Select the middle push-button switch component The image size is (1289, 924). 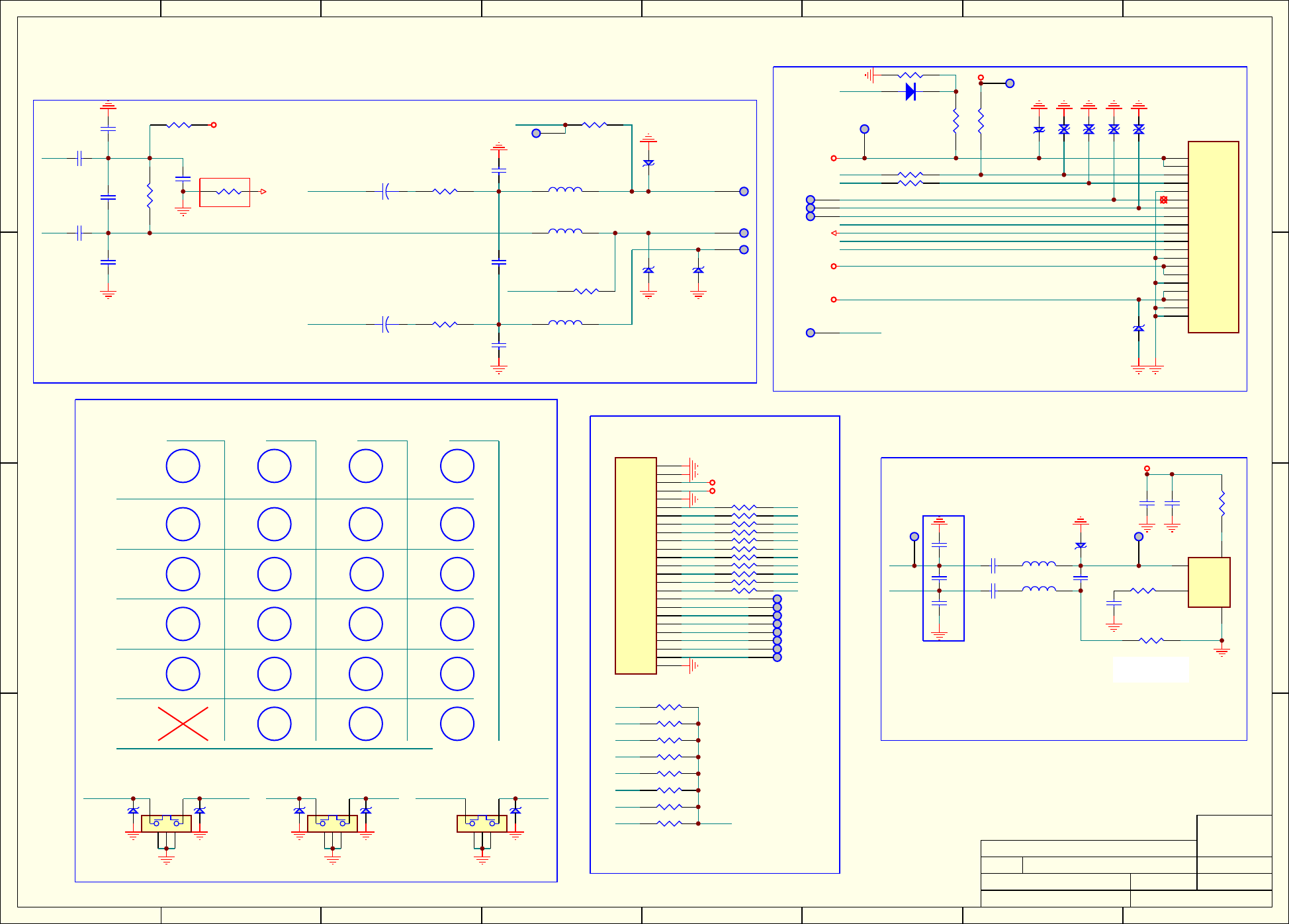tap(332, 823)
